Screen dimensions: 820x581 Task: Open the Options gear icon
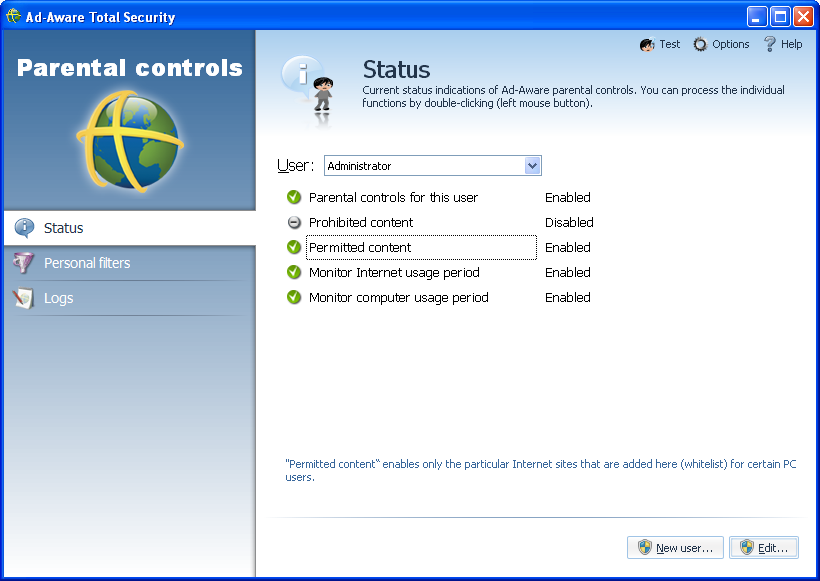tap(700, 44)
